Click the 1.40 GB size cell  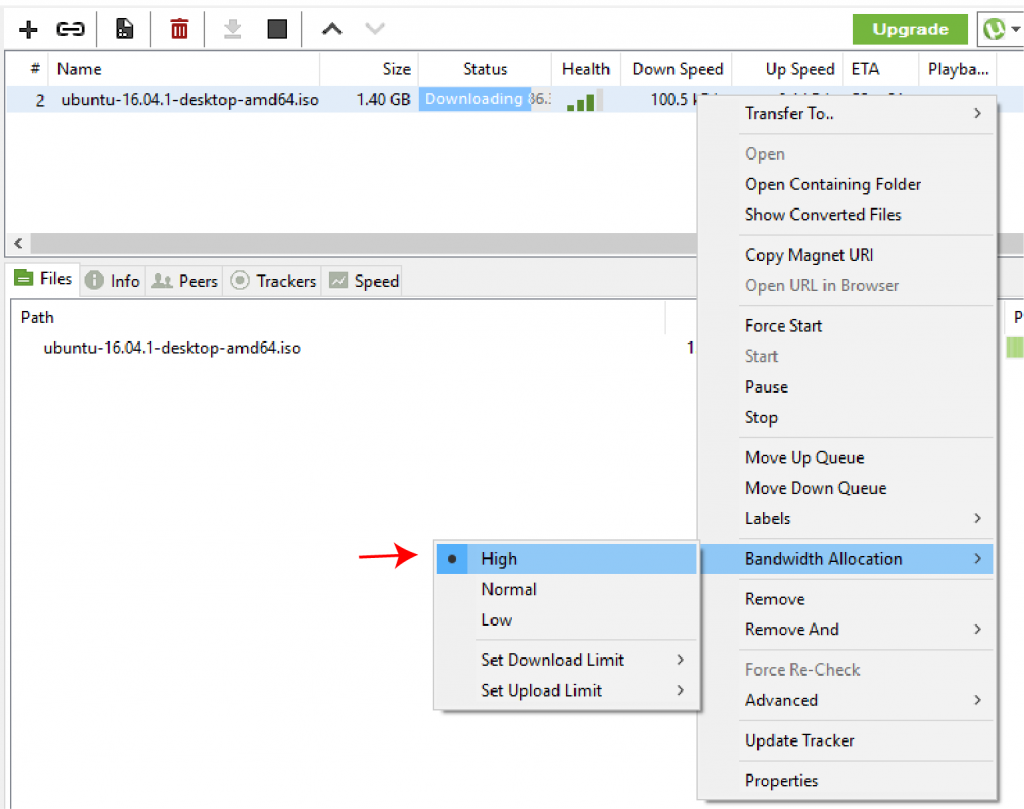tap(383, 100)
